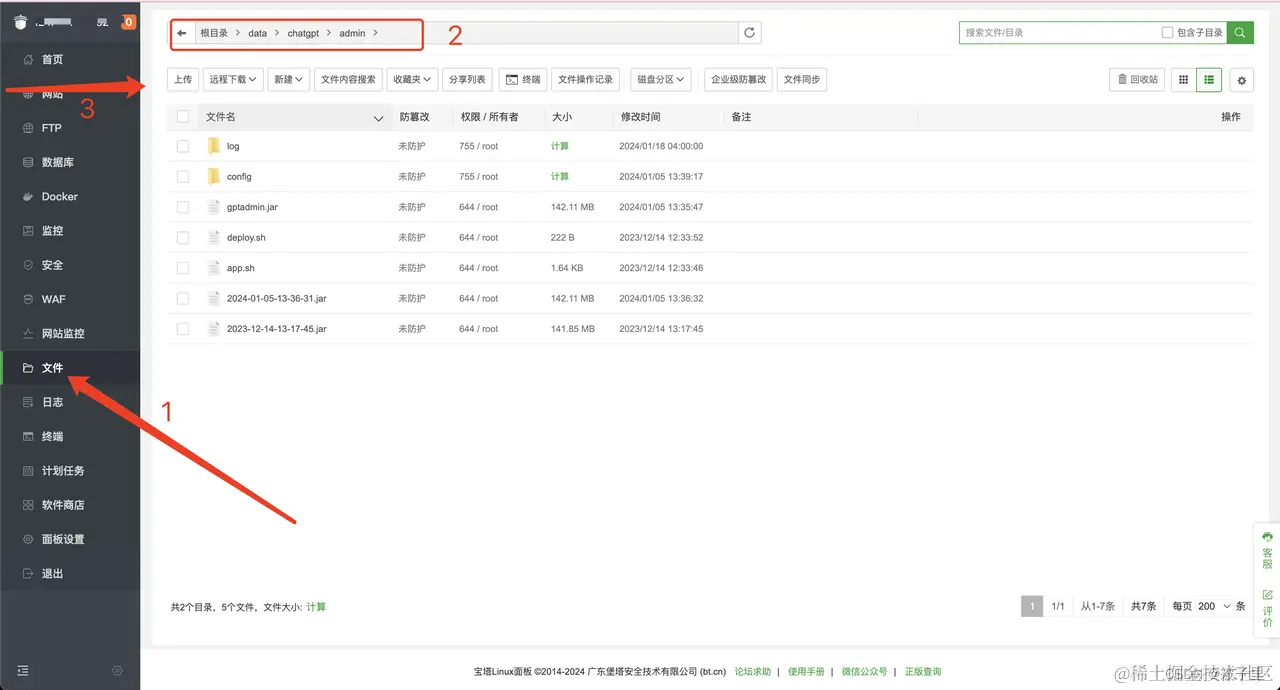
Task: Check the config folder checkbox
Action: [x=183, y=176]
